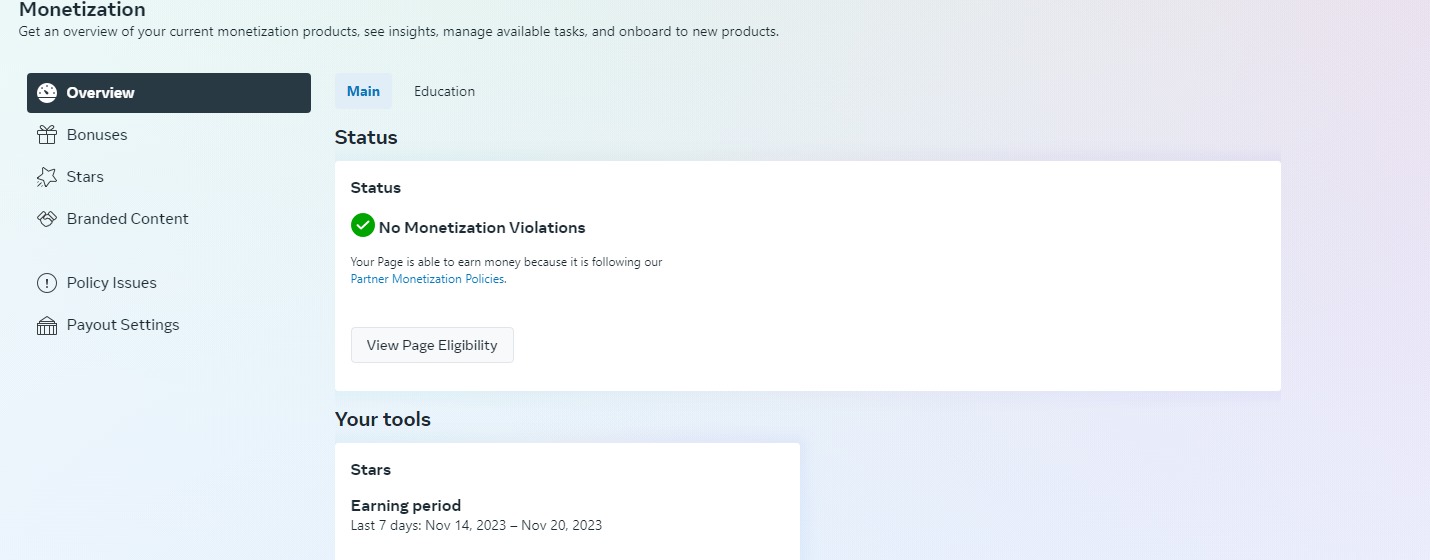Switch to the Education tab
The height and width of the screenshot is (560, 1430).
(444, 91)
